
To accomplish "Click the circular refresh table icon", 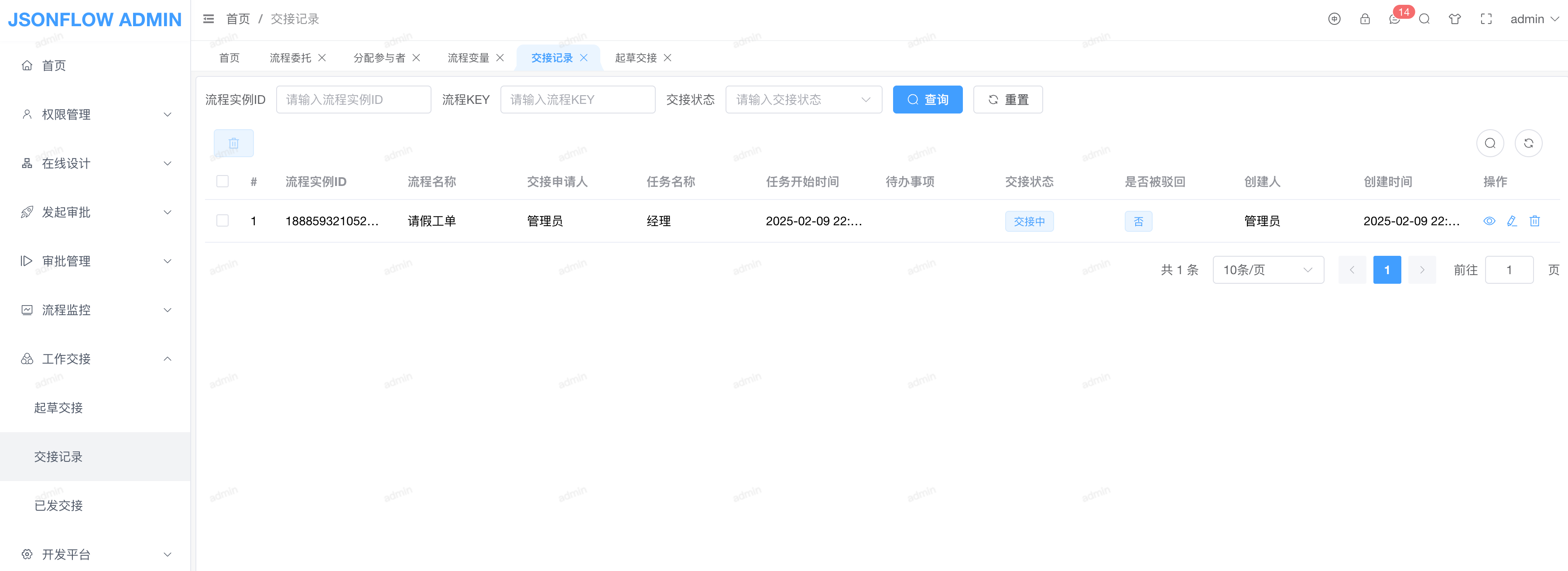I will click(1528, 144).
